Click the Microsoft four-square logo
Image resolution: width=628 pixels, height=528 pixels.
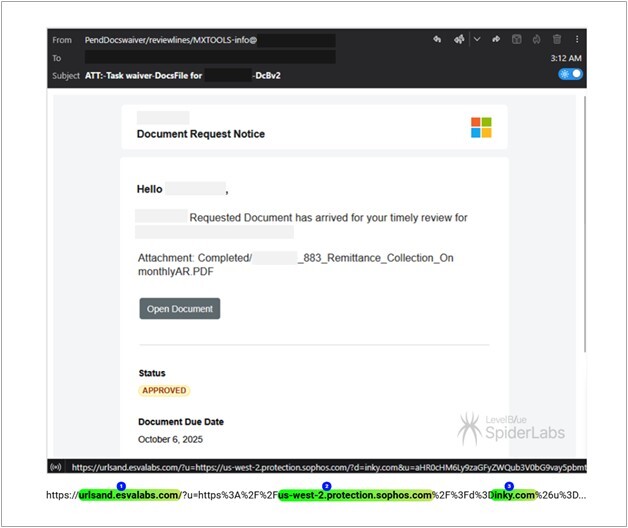(481, 127)
